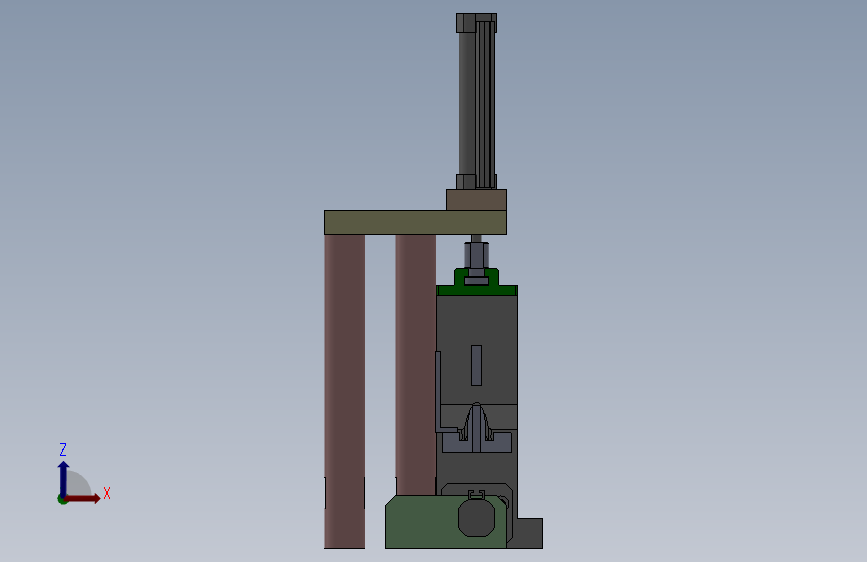Click the blue Z axis arrow of the triad

tap(63, 478)
